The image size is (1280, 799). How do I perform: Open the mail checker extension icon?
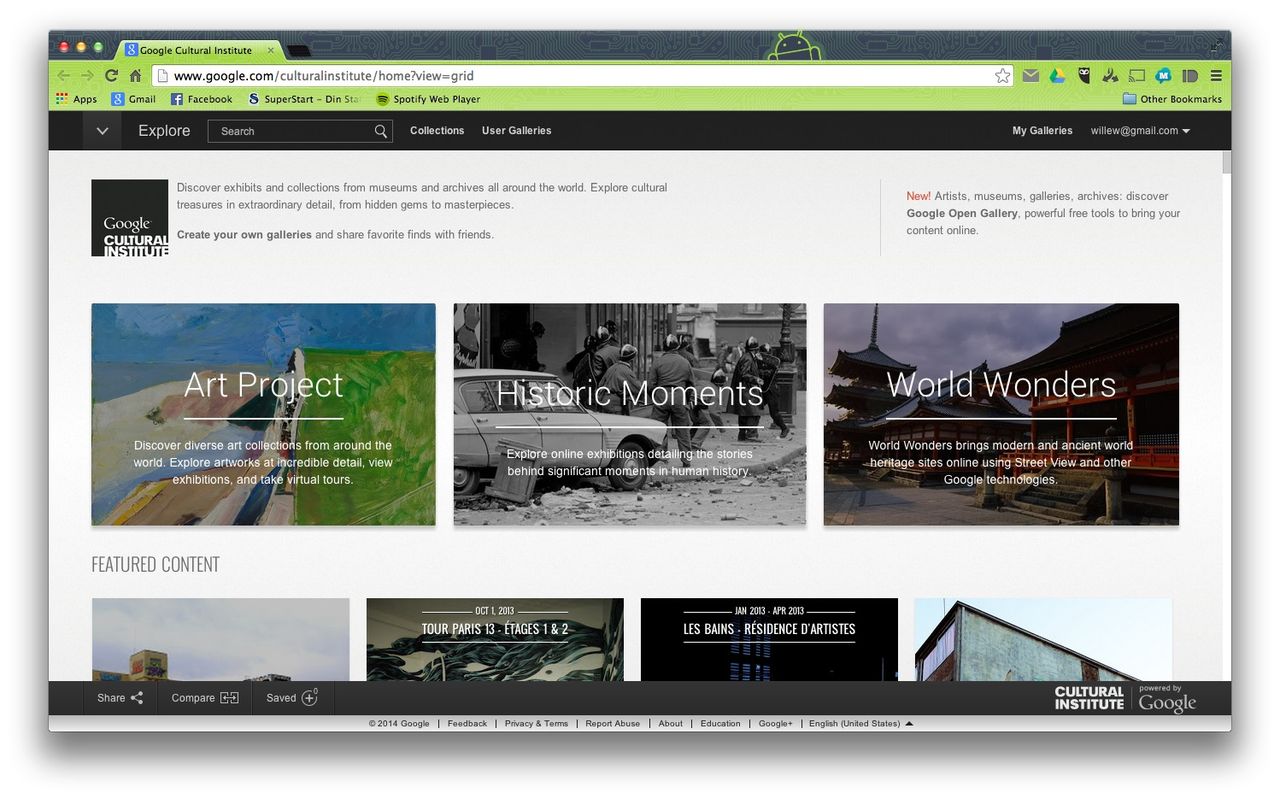tap(1030, 76)
